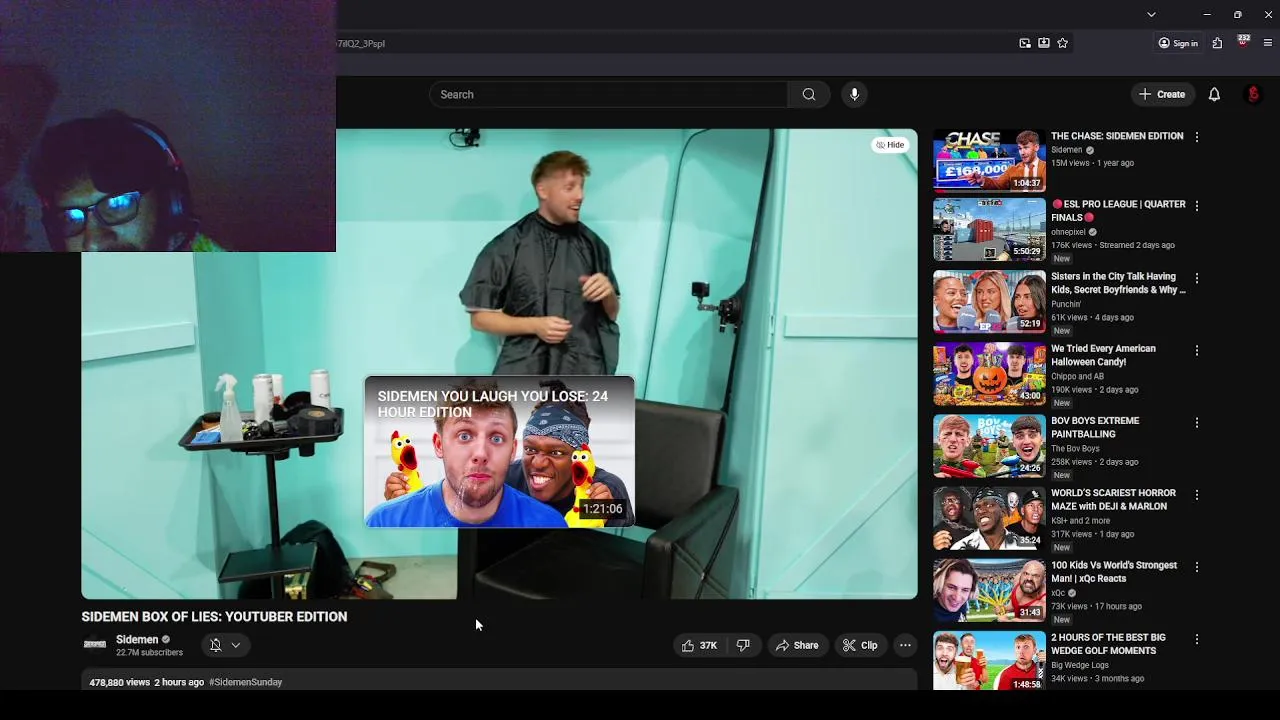Open 2 Hours of Best Big Wedge Golf title
The image size is (1280, 720).
coord(1108,644)
